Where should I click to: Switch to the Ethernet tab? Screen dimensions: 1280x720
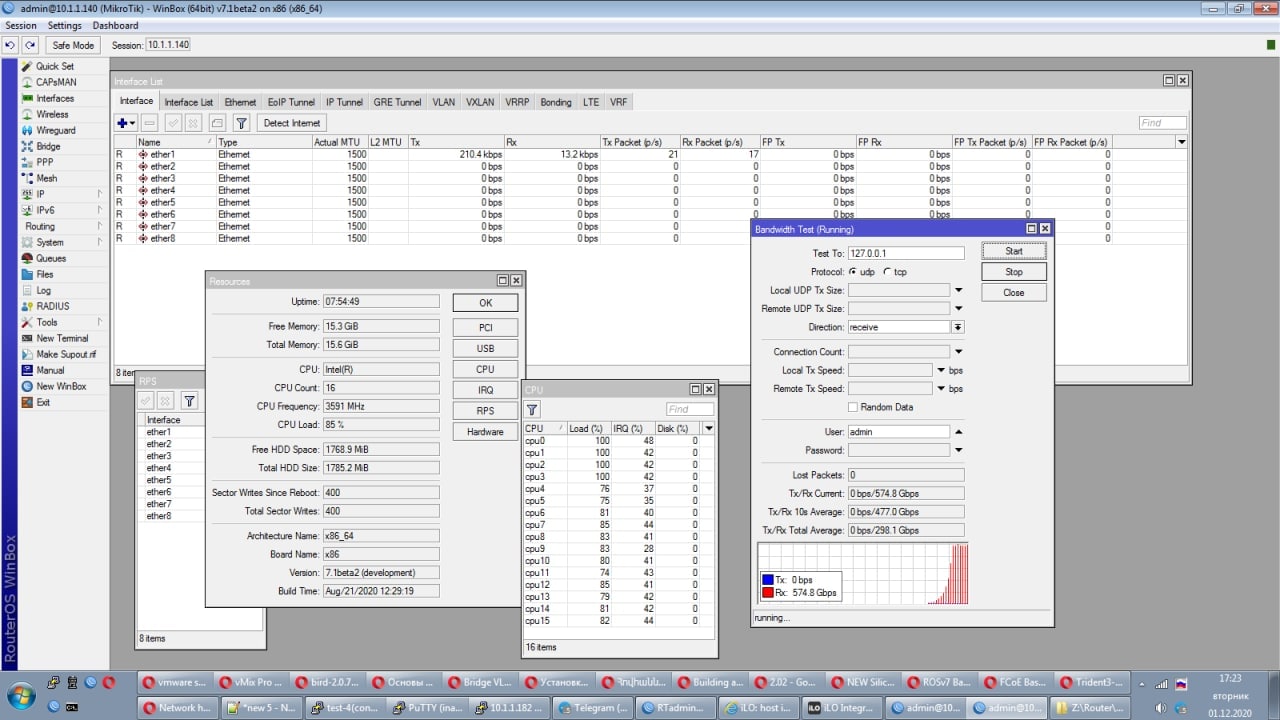pyautogui.click(x=240, y=102)
